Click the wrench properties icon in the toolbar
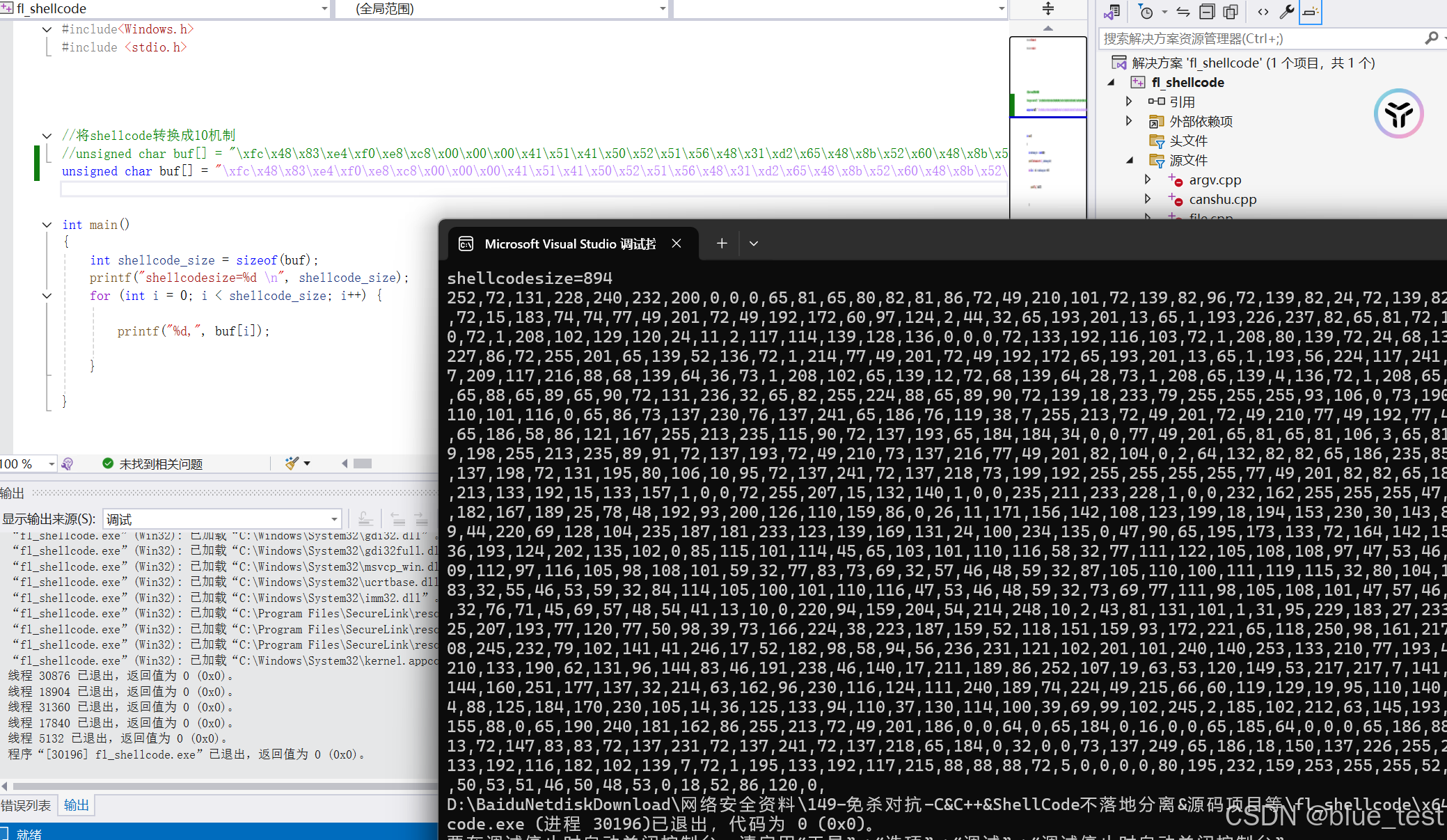The width and height of the screenshot is (1447, 840). pos(1288,12)
